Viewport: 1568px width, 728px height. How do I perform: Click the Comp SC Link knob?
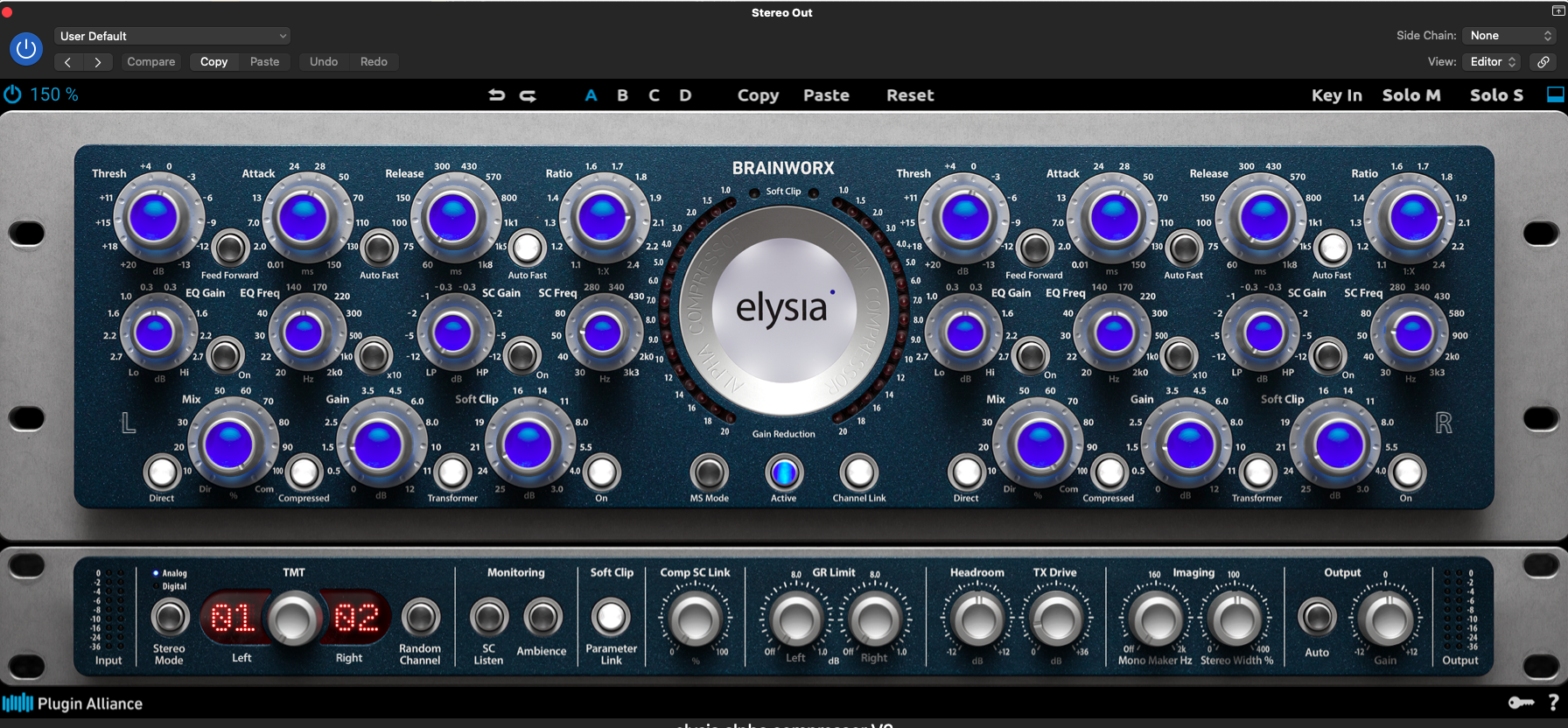696,618
